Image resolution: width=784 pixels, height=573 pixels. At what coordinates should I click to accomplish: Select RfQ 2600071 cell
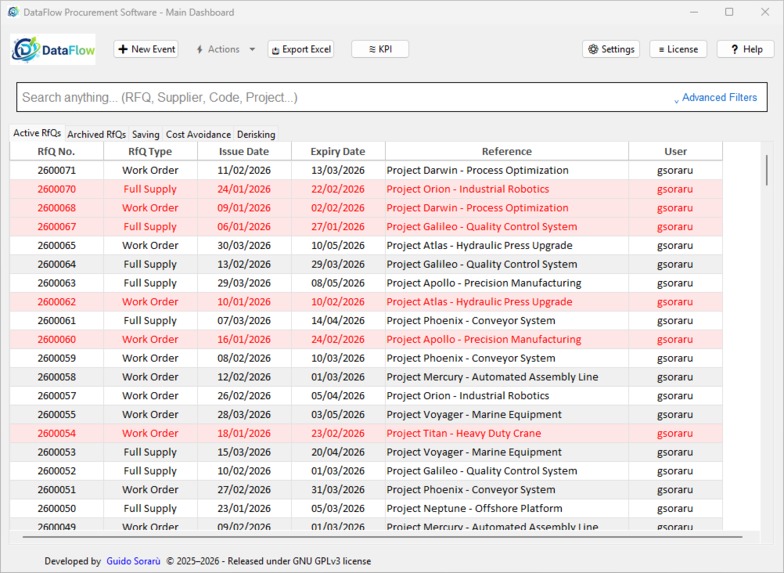[x=56, y=170]
